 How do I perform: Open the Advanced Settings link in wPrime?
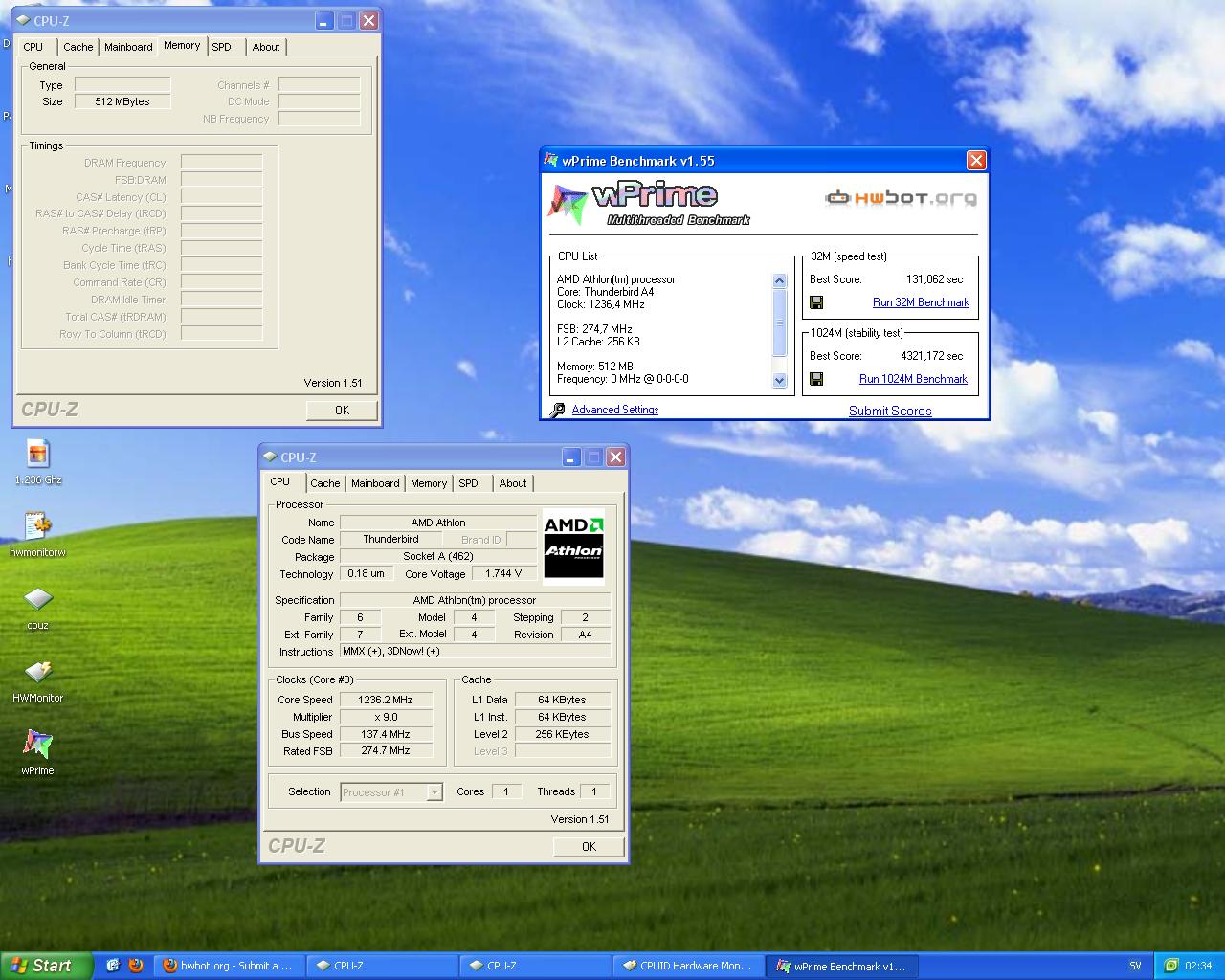[615, 410]
